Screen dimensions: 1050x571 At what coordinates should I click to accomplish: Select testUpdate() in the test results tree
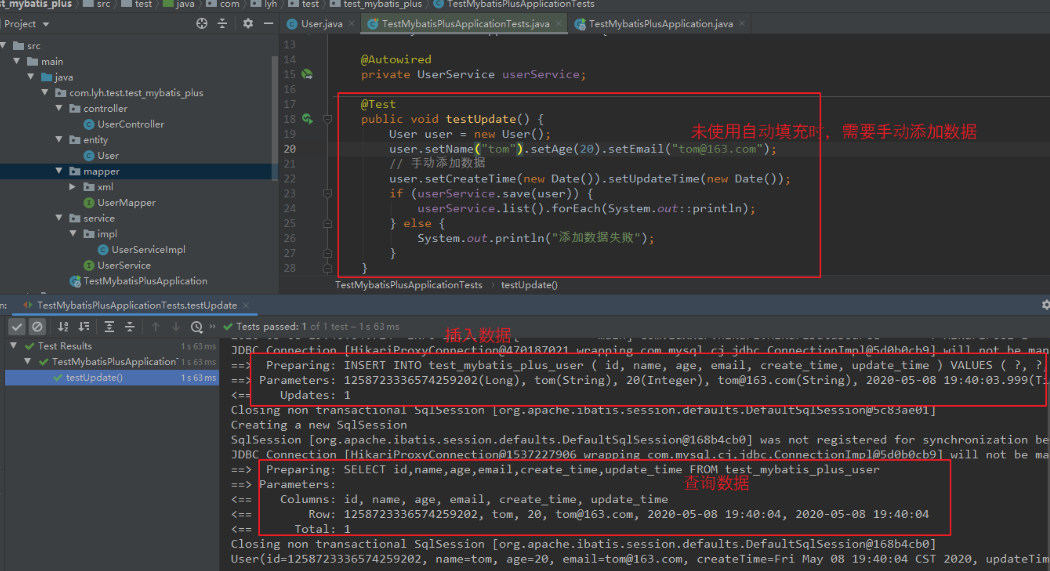93,377
